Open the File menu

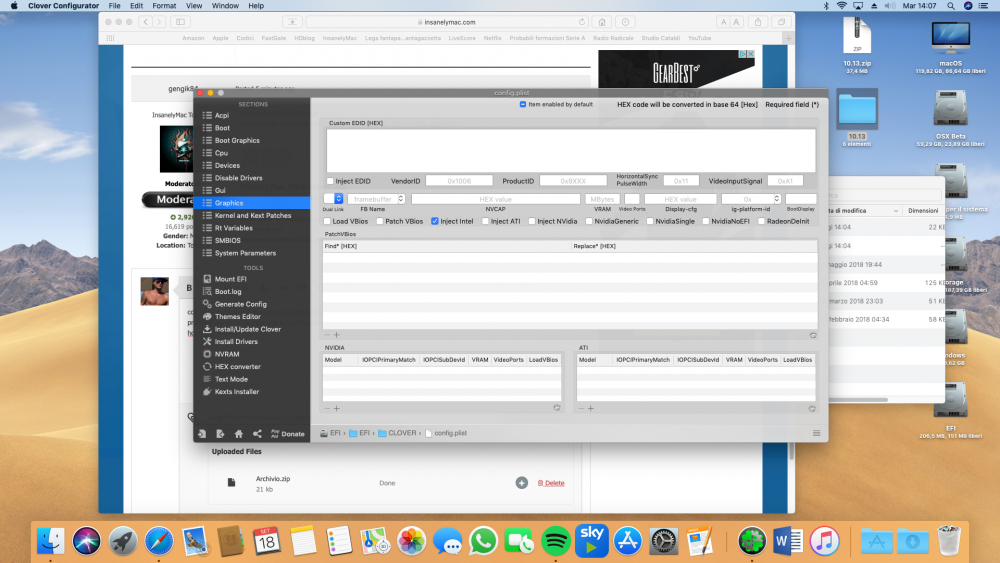[114, 6]
